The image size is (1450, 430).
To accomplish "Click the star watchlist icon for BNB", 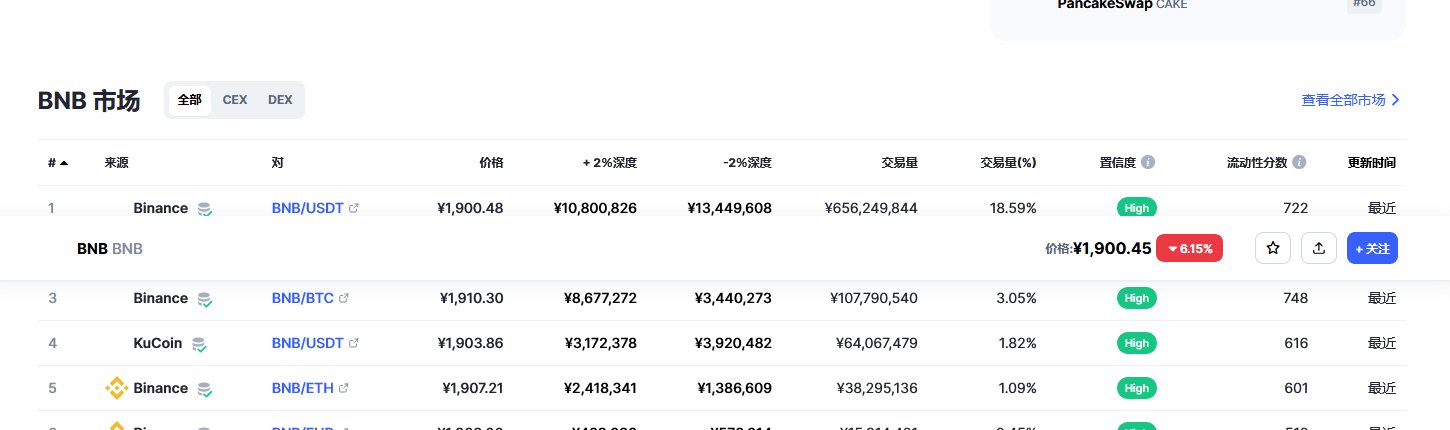I will click(x=1273, y=248).
